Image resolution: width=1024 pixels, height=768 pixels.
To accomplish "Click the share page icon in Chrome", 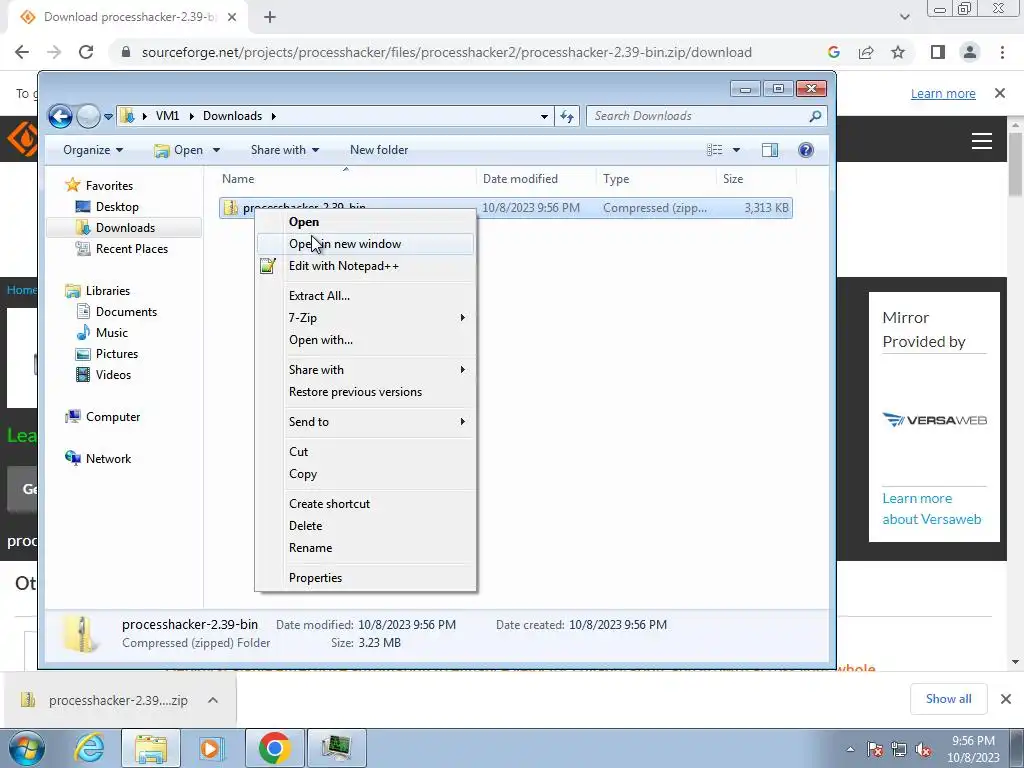I will (866, 52).
